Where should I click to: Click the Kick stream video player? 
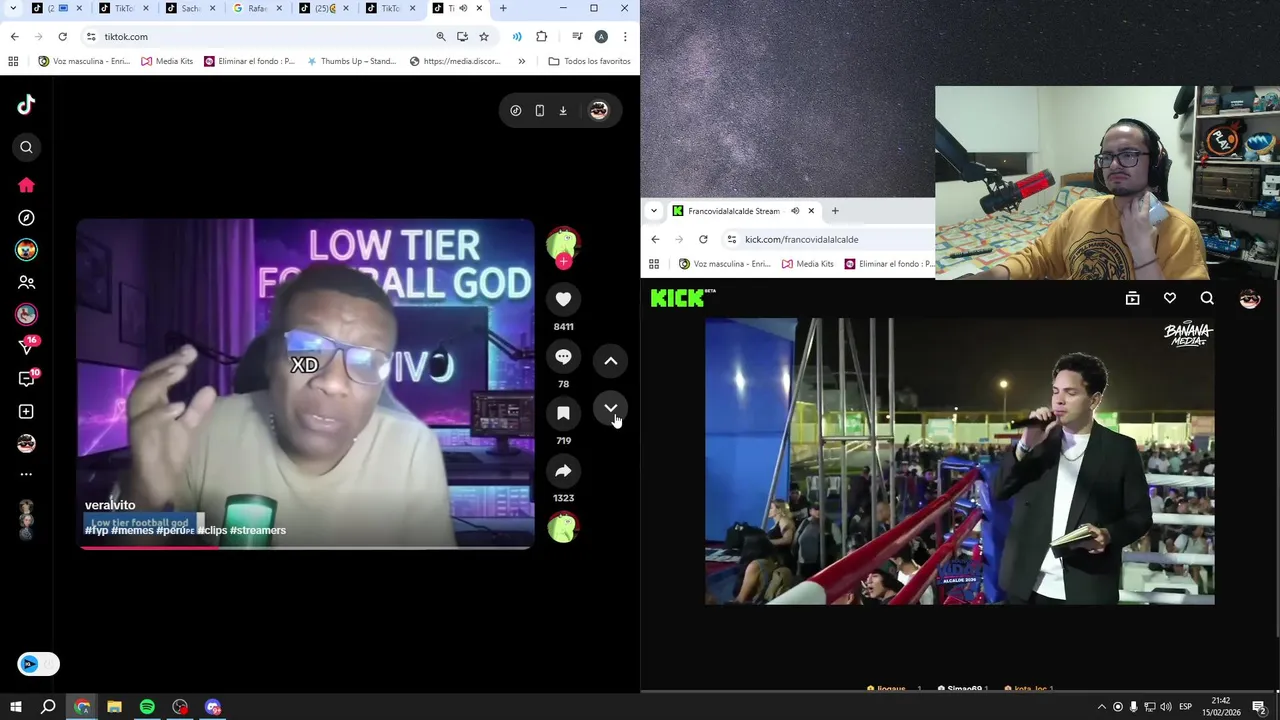point(960,461)
